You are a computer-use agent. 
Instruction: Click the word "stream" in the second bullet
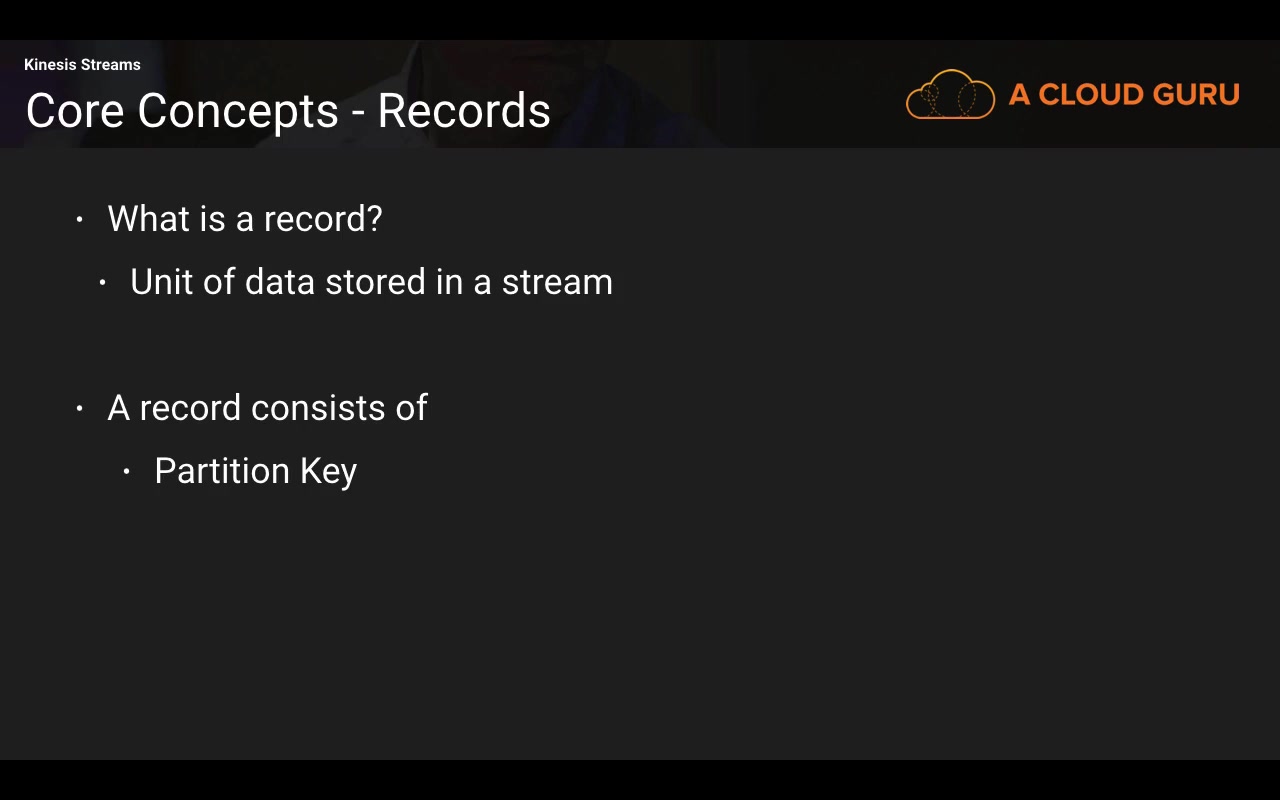(557, 282)
